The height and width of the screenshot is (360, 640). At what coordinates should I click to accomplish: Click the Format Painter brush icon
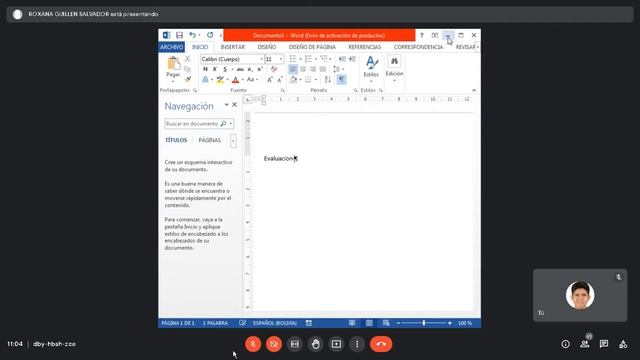coord(188,79)
